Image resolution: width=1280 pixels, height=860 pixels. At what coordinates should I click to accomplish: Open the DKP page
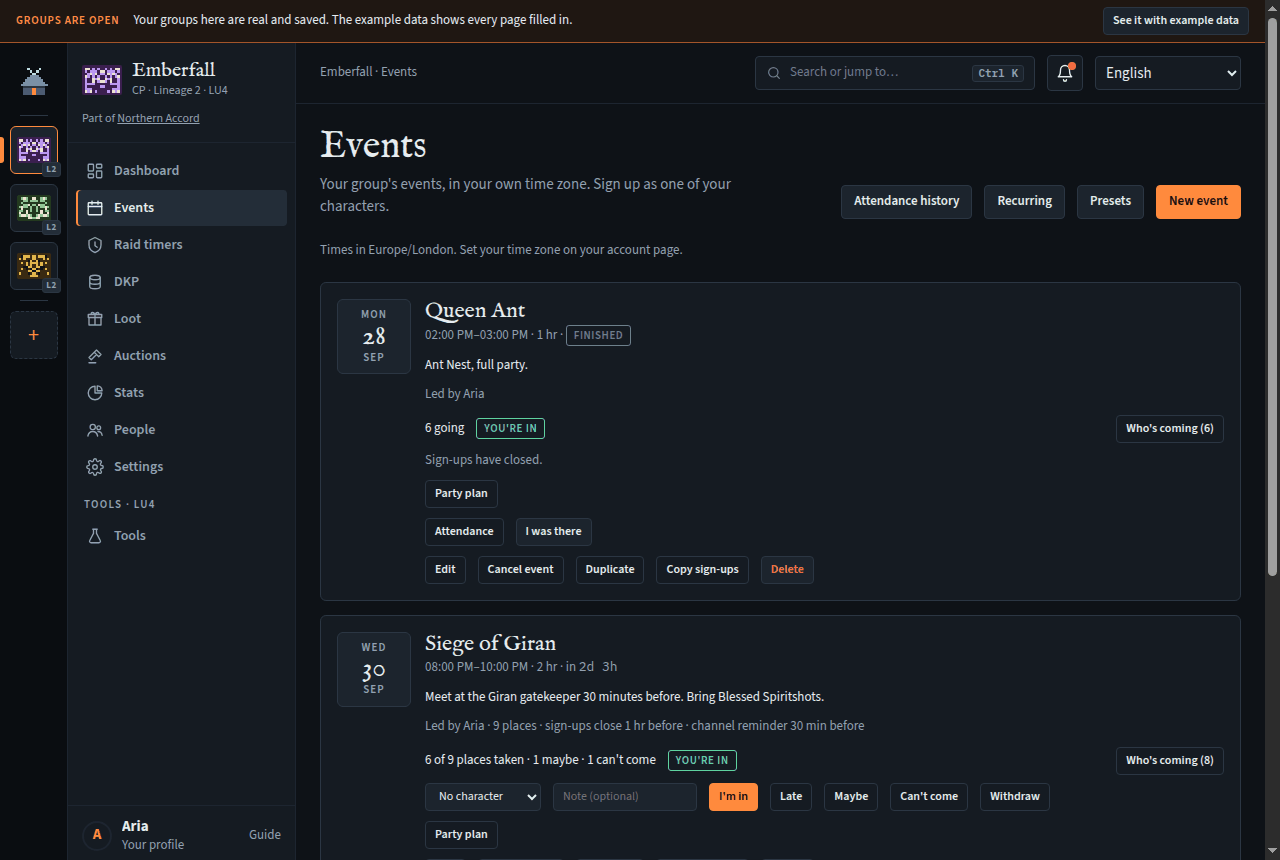click(x=182, y=282)
